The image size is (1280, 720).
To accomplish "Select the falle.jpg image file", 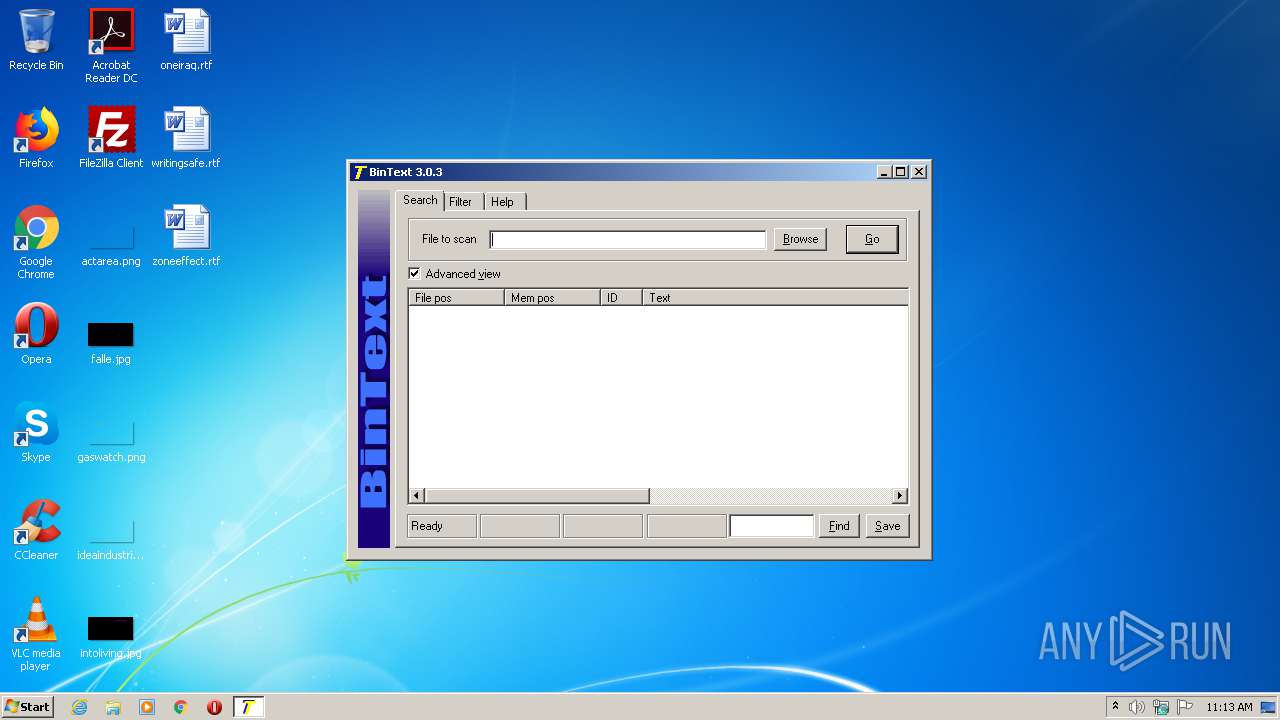I will coord(111,342).
